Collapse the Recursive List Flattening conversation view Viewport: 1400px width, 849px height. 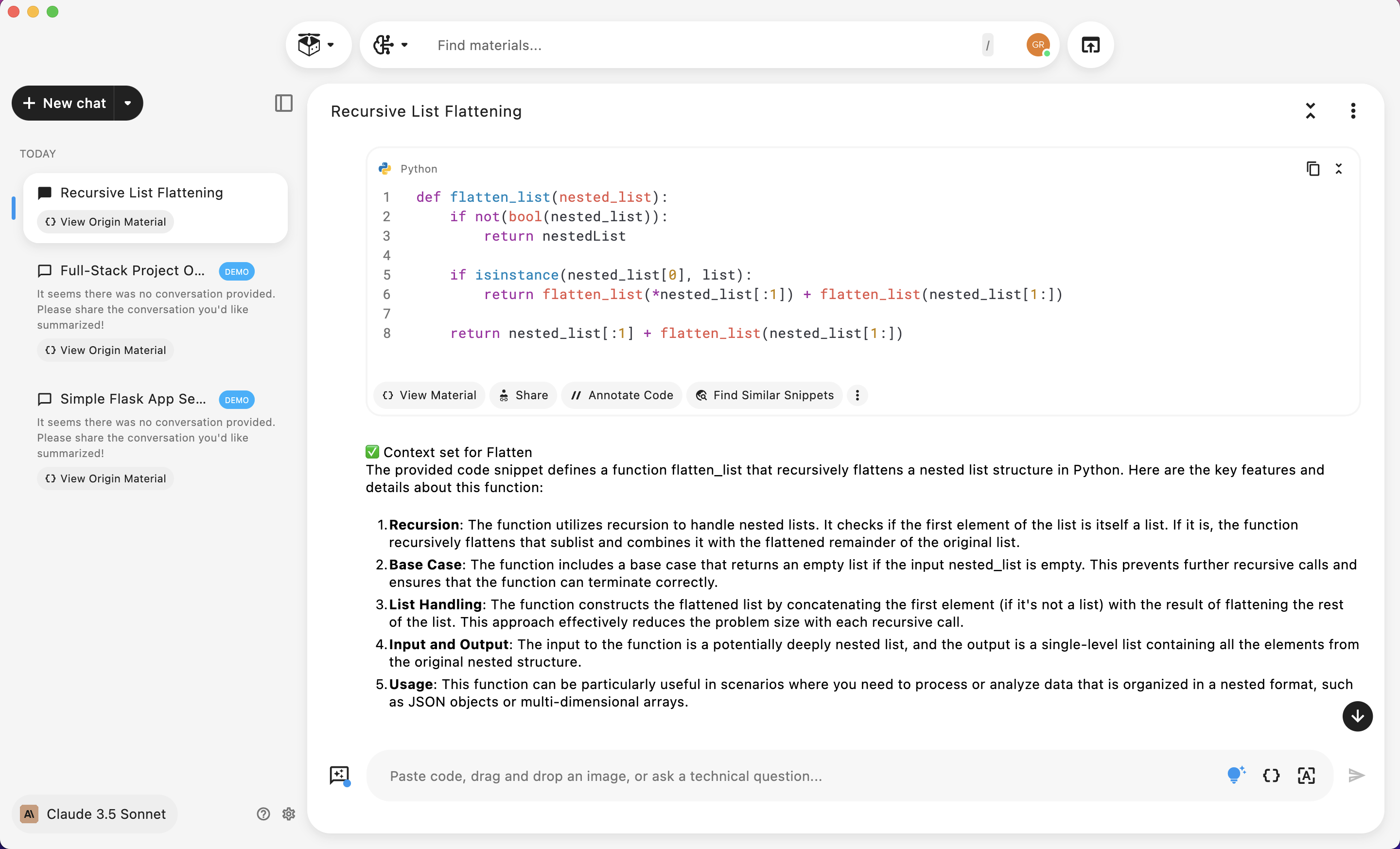[x=1310, y=111]
